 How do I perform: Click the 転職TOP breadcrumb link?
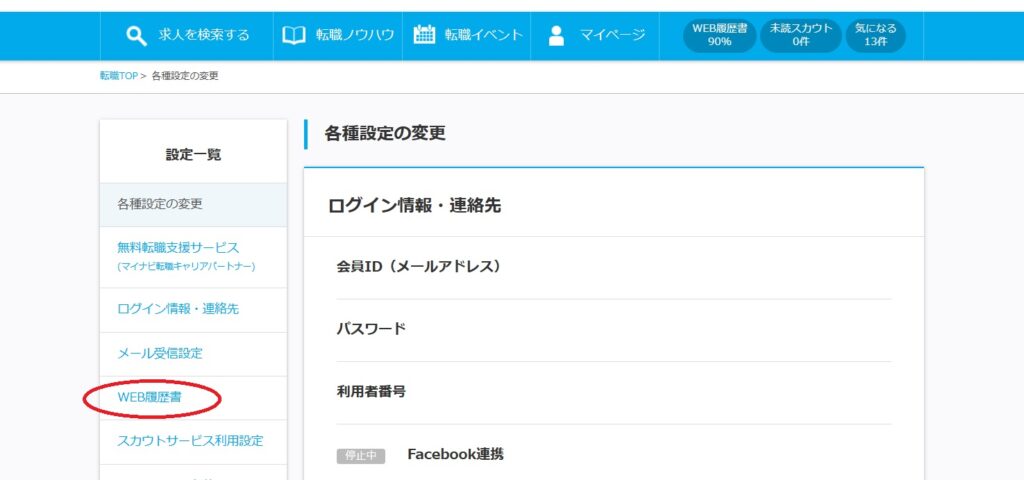118,76
